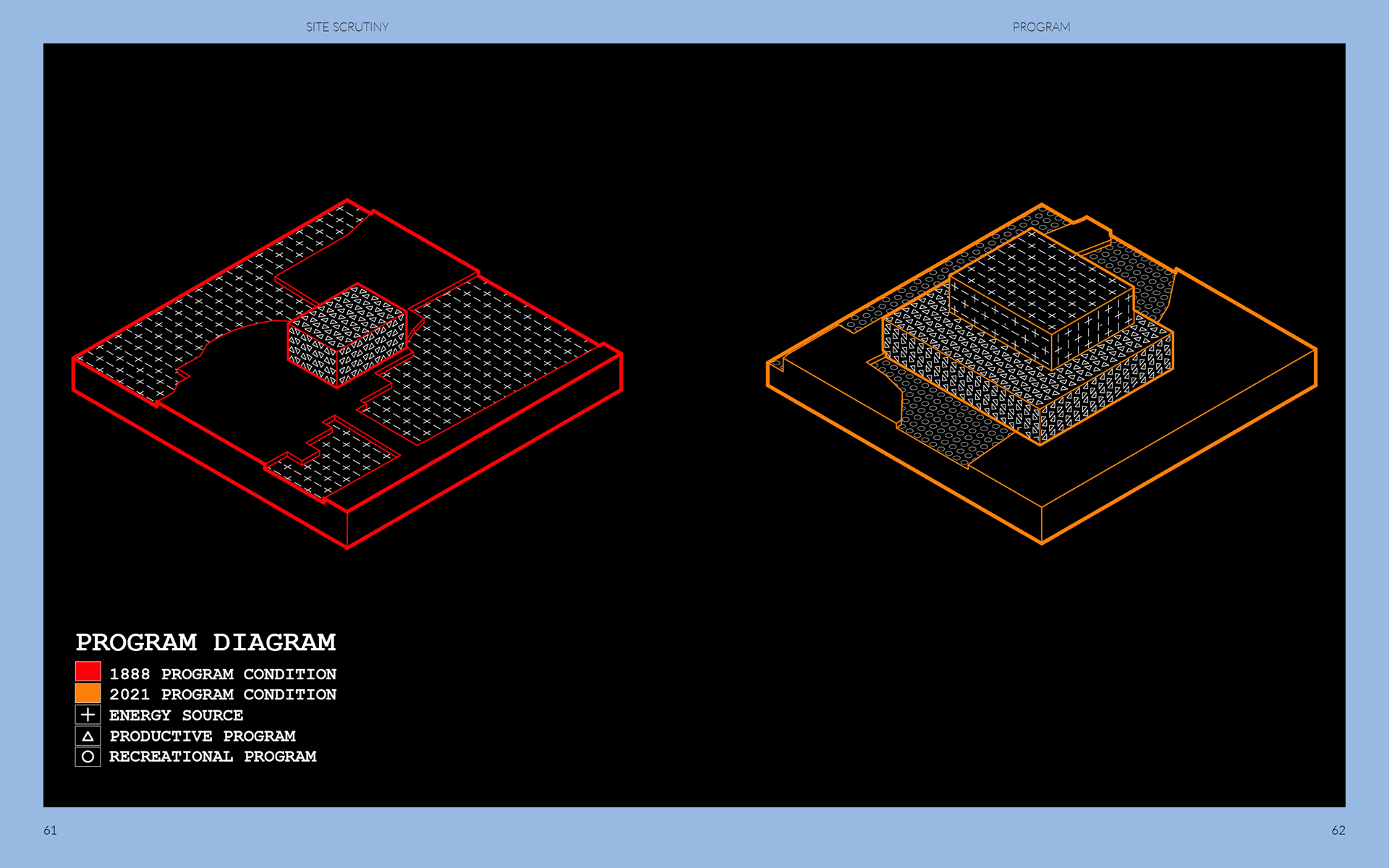1389x868 pixels.
Task: Click the 2021 PROGRAM CONDITION label
Action: click(223, 694)
